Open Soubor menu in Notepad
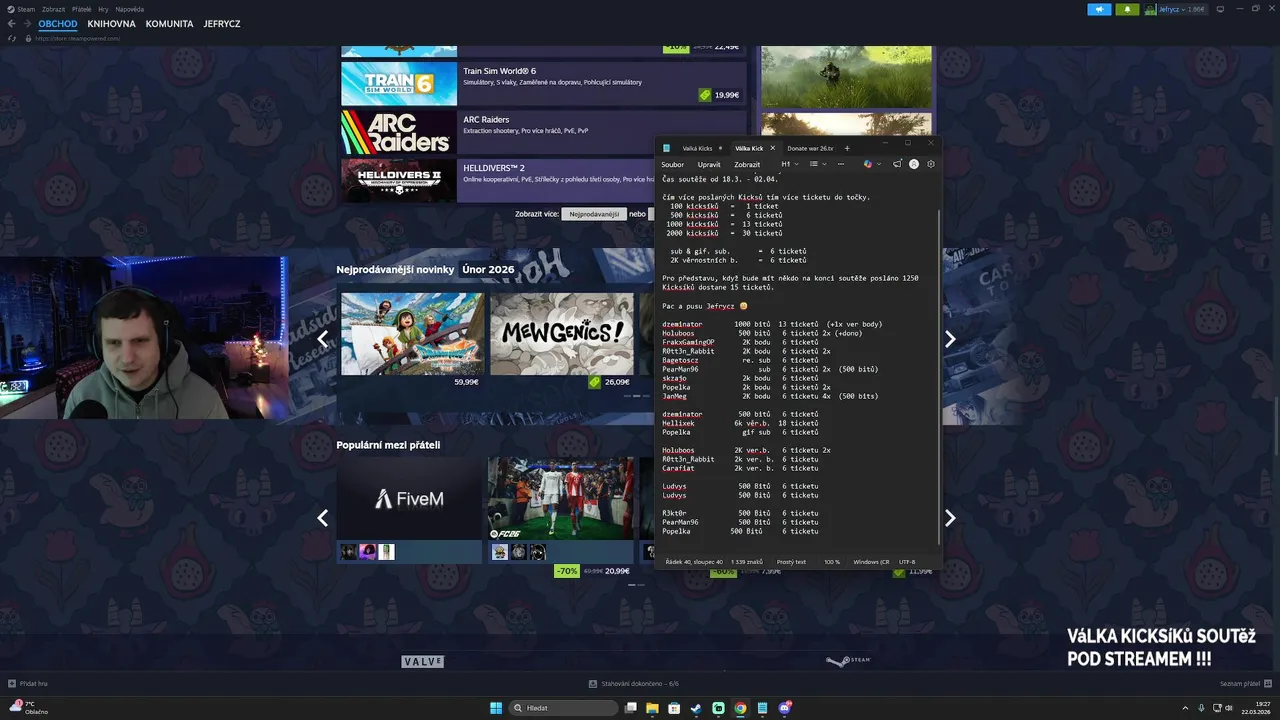 [x=672, y=164]
